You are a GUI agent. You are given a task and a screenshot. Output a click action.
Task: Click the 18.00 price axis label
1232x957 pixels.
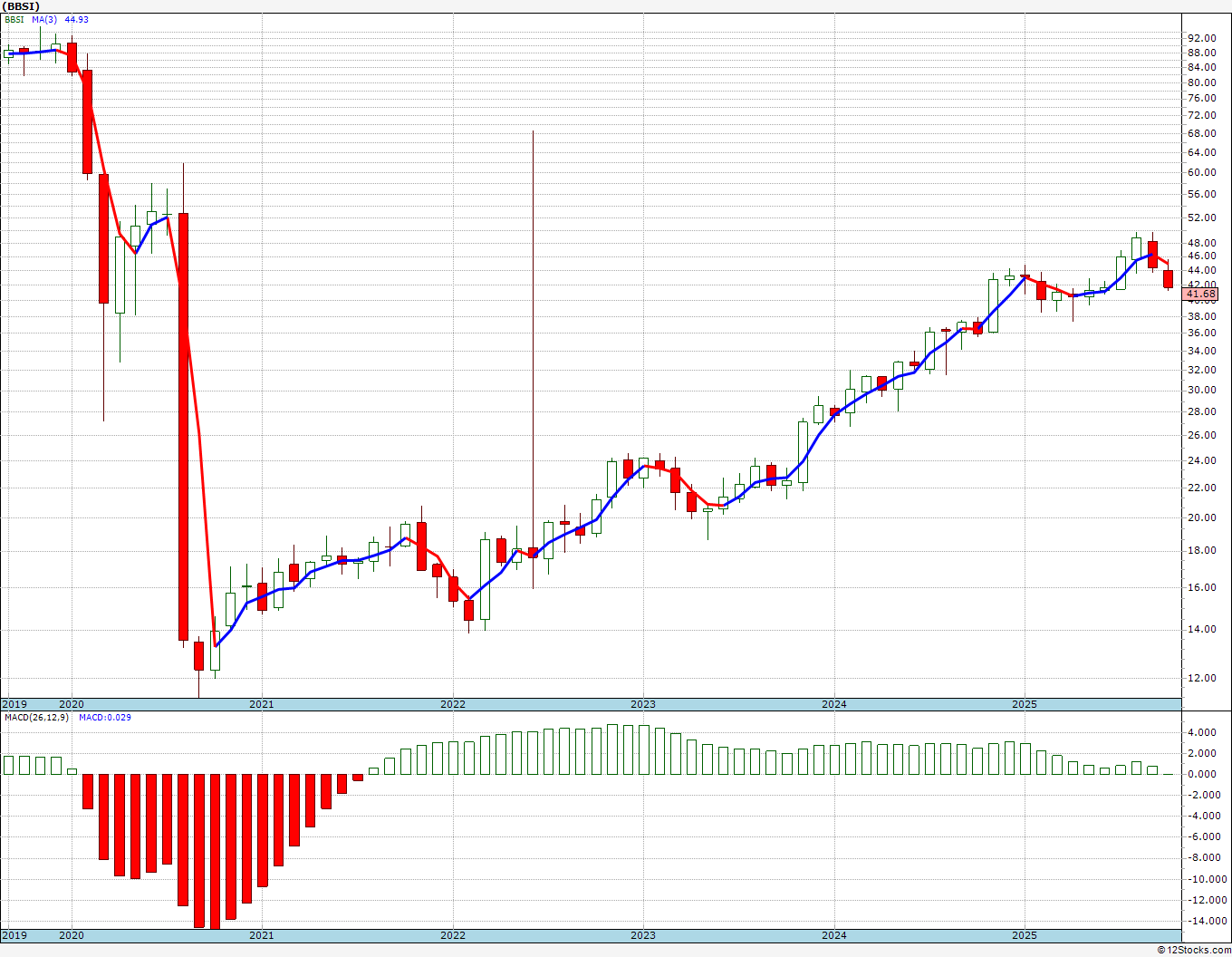(x=1201, y=551)
